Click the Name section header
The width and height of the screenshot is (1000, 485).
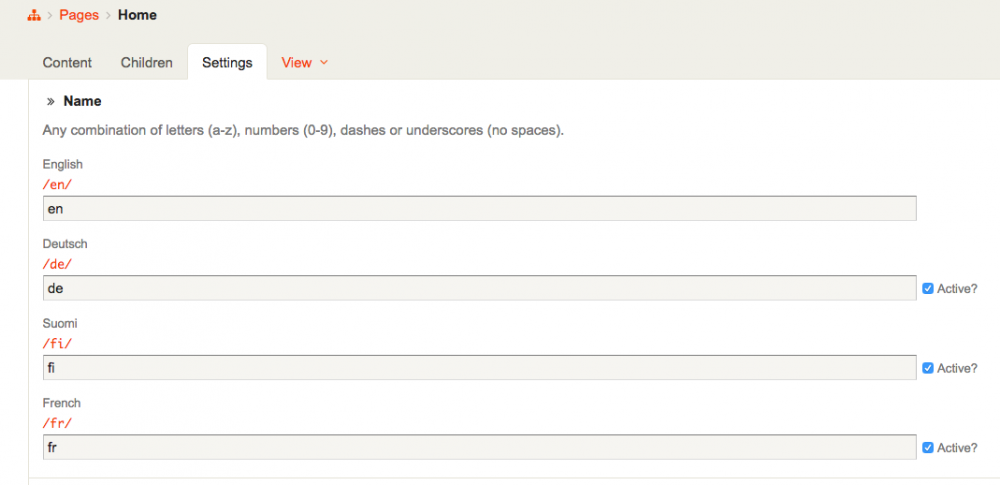point(82,101)
